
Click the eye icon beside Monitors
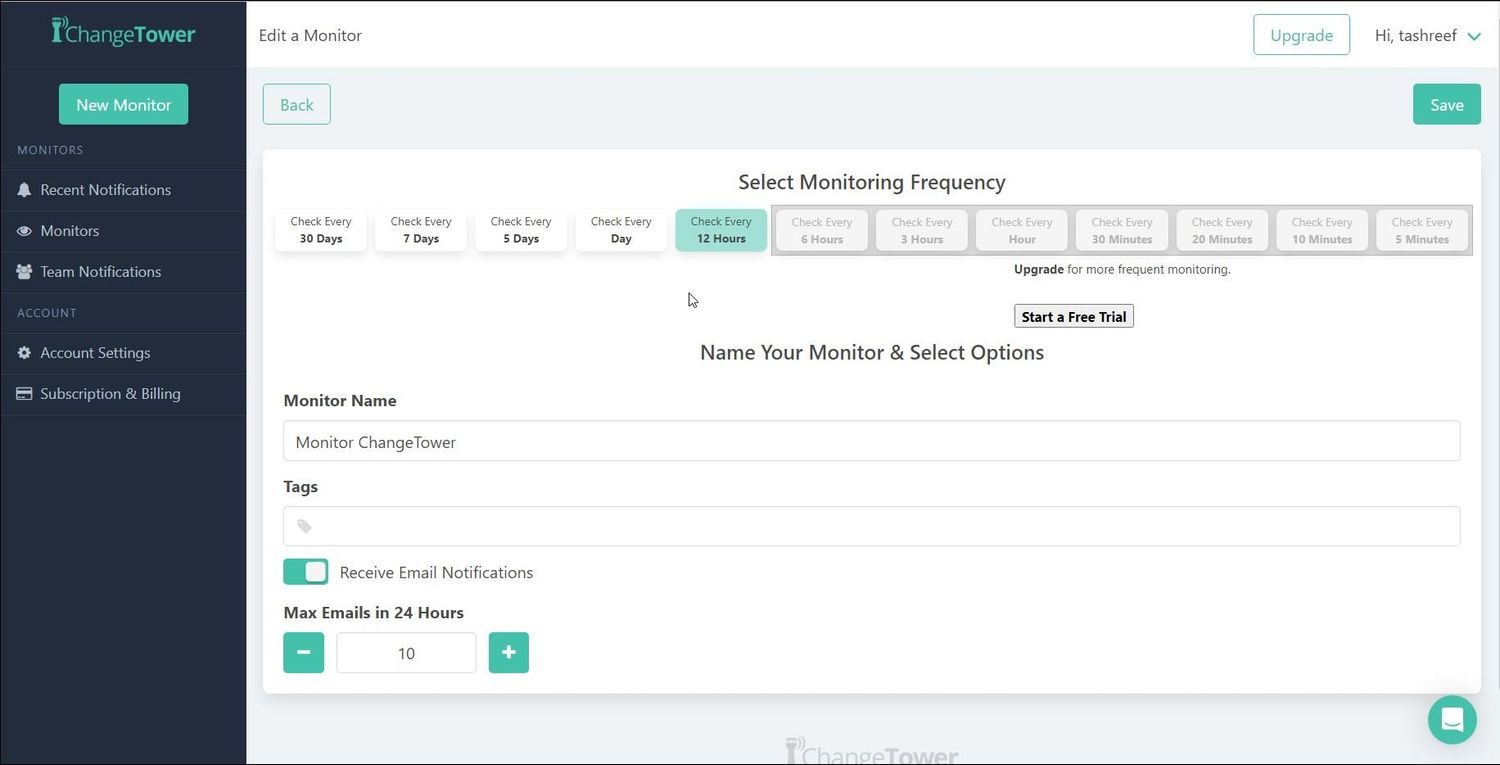pos(24,231)
